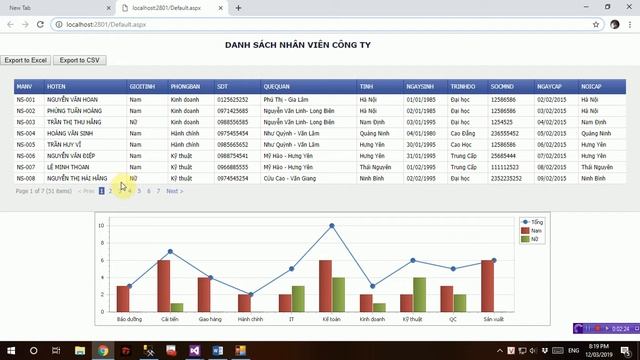640x360 pixels.
Task: Open the Windows Start menu
Action: point(11,351)
